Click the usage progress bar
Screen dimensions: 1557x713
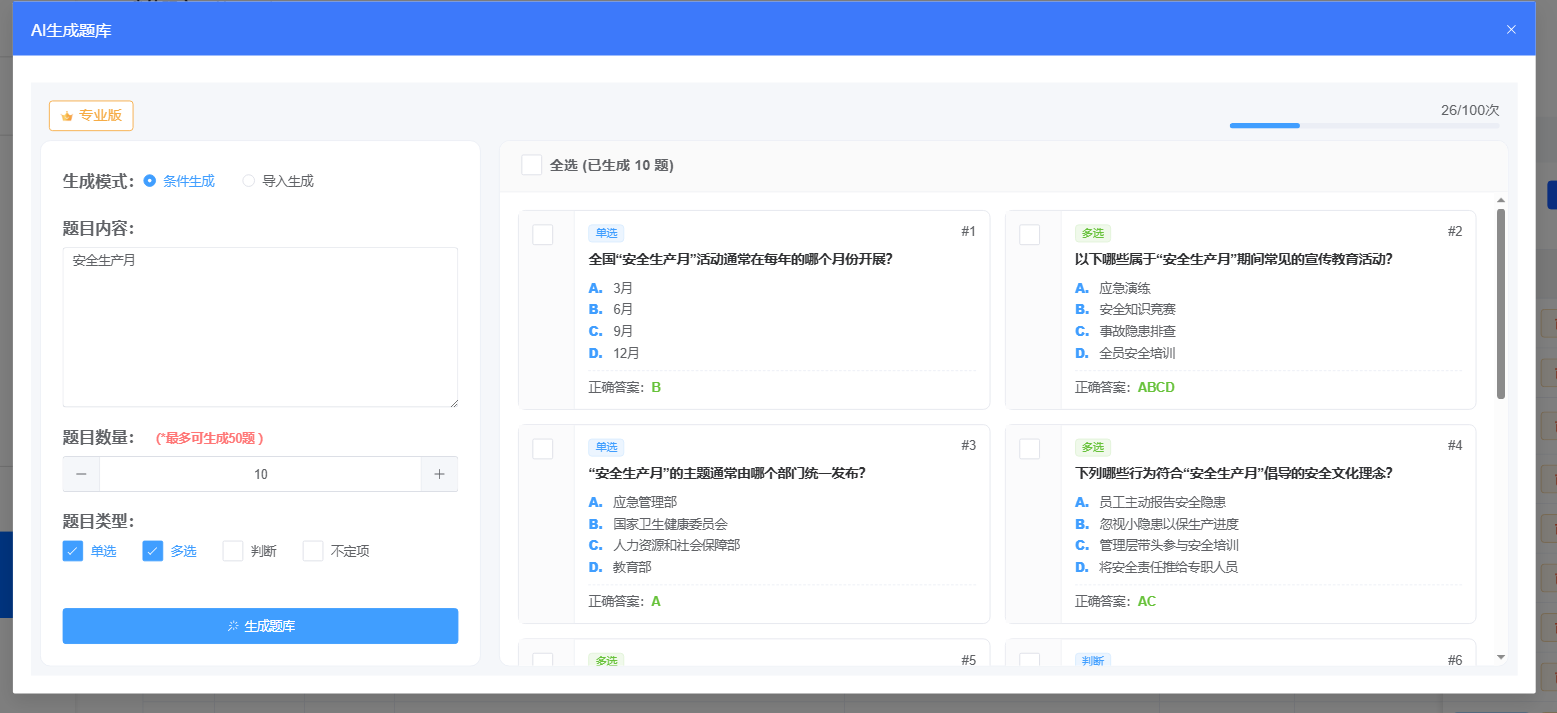coord(1364,126)
